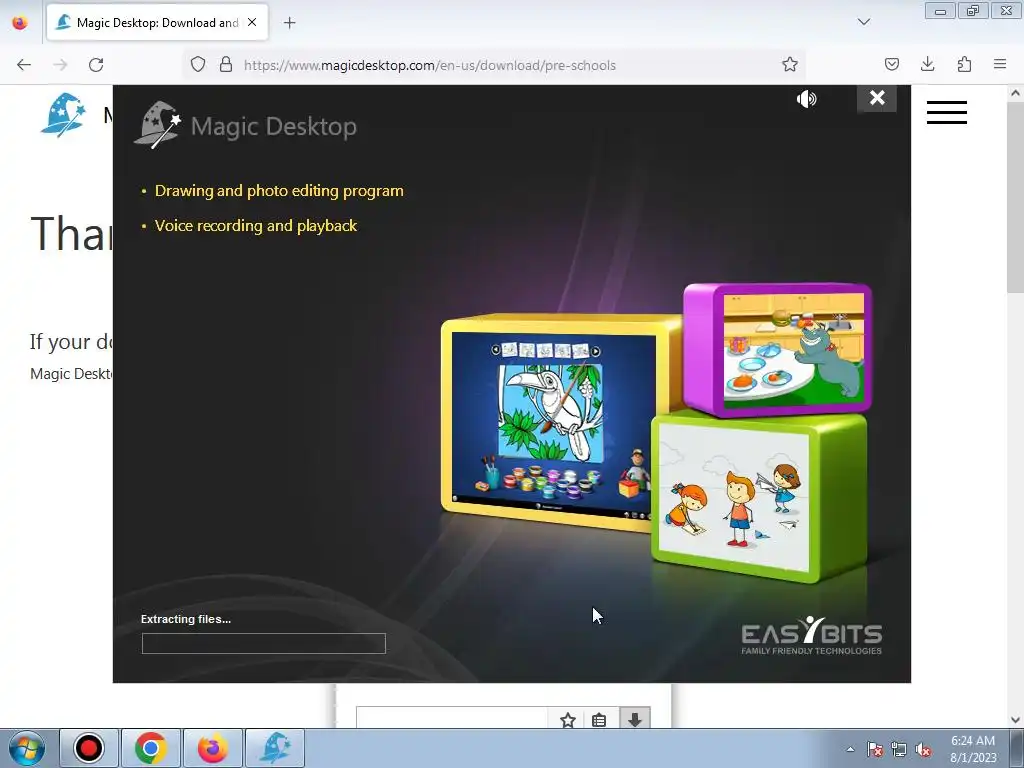Click page scrollbar up arrow
Screen dimensions: 1024x768
pos(1015,93)
